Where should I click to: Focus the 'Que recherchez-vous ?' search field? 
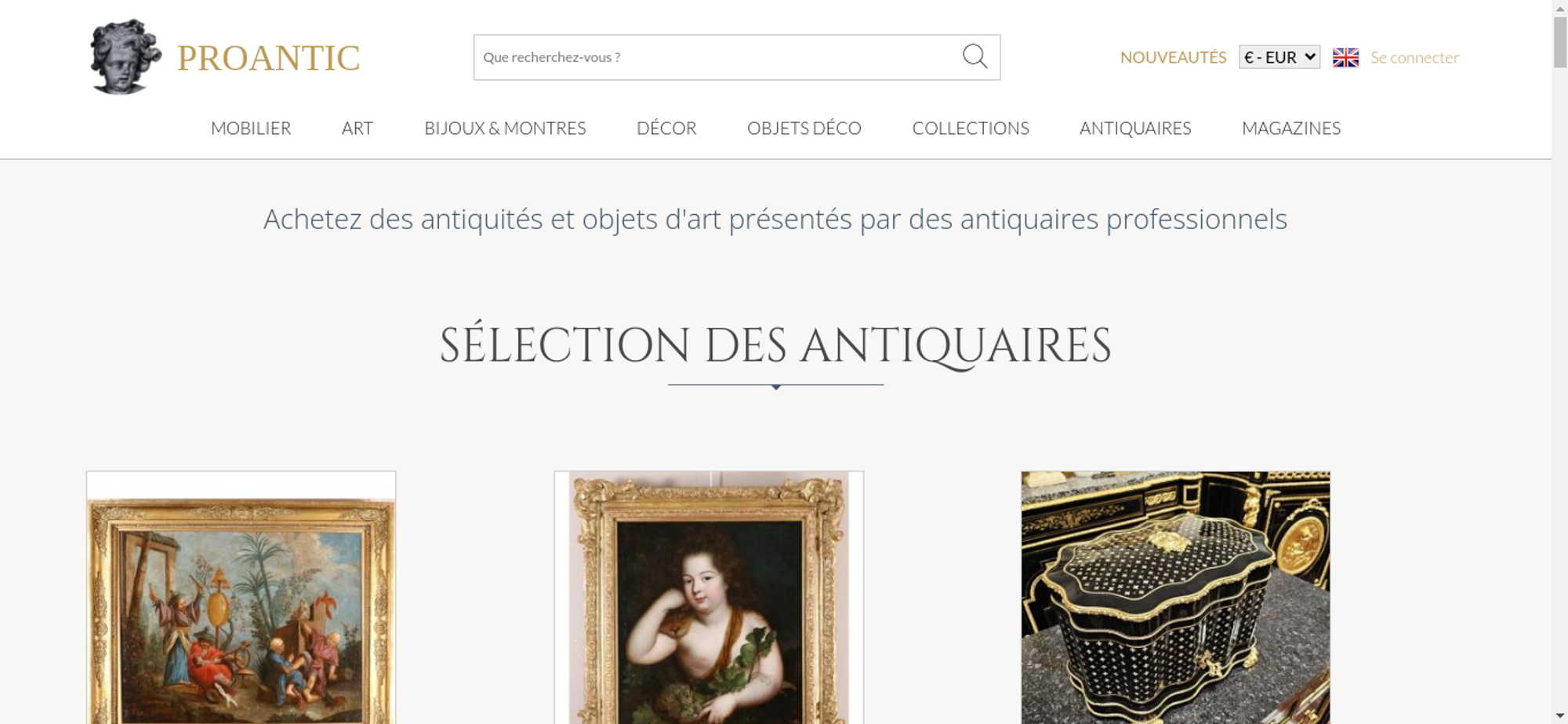pos(717,57)
